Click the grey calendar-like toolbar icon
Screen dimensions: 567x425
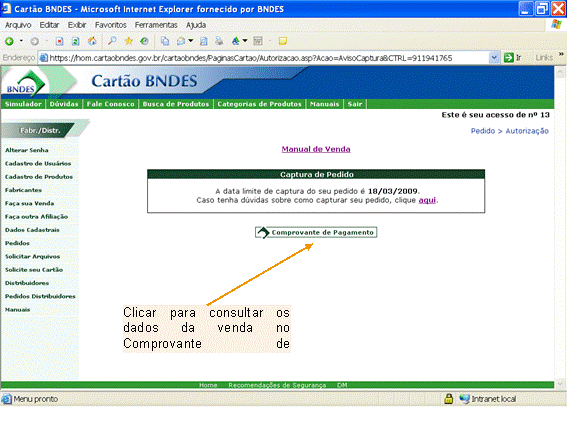(258, 41)
